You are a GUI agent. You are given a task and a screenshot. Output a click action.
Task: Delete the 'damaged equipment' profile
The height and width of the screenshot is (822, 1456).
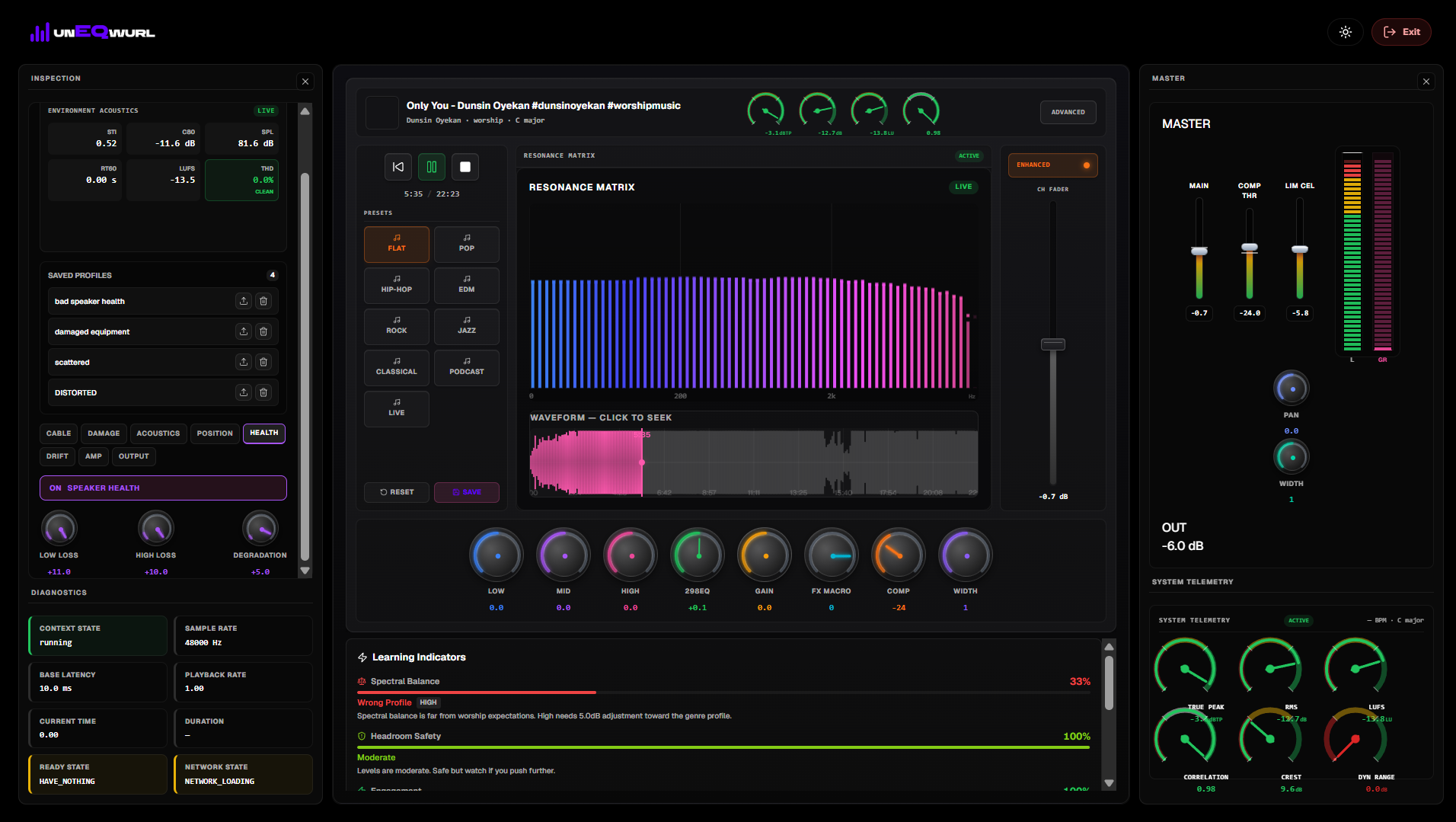(263, 331)
